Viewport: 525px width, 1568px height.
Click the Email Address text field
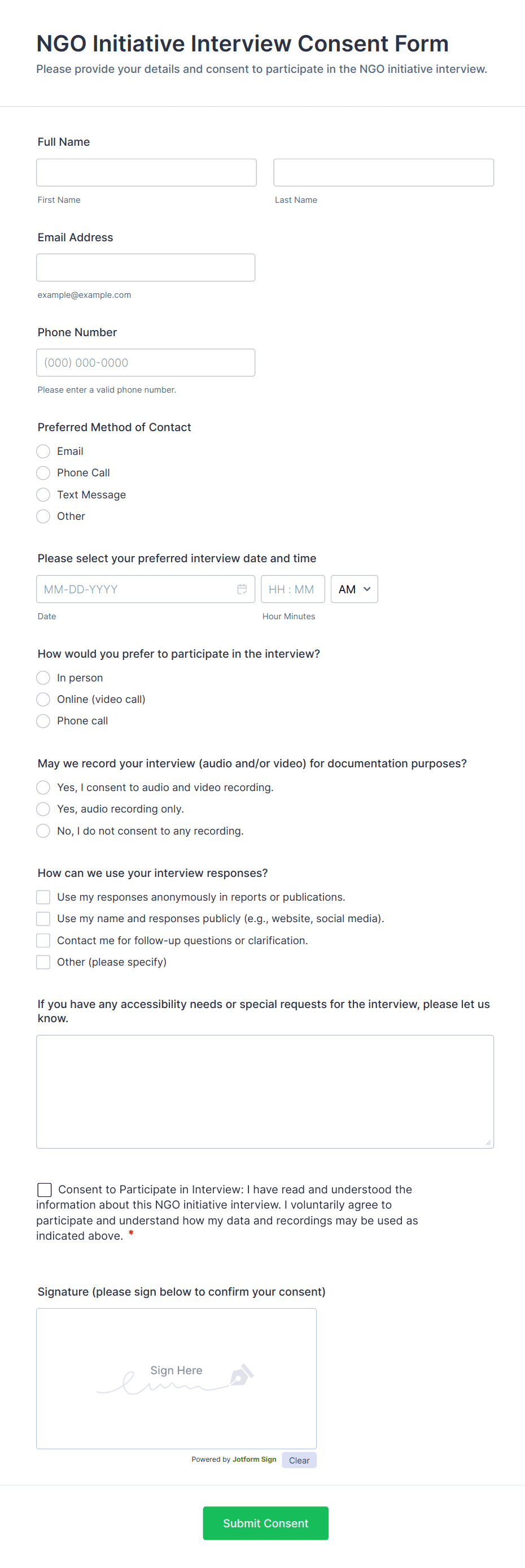(146, 268)
